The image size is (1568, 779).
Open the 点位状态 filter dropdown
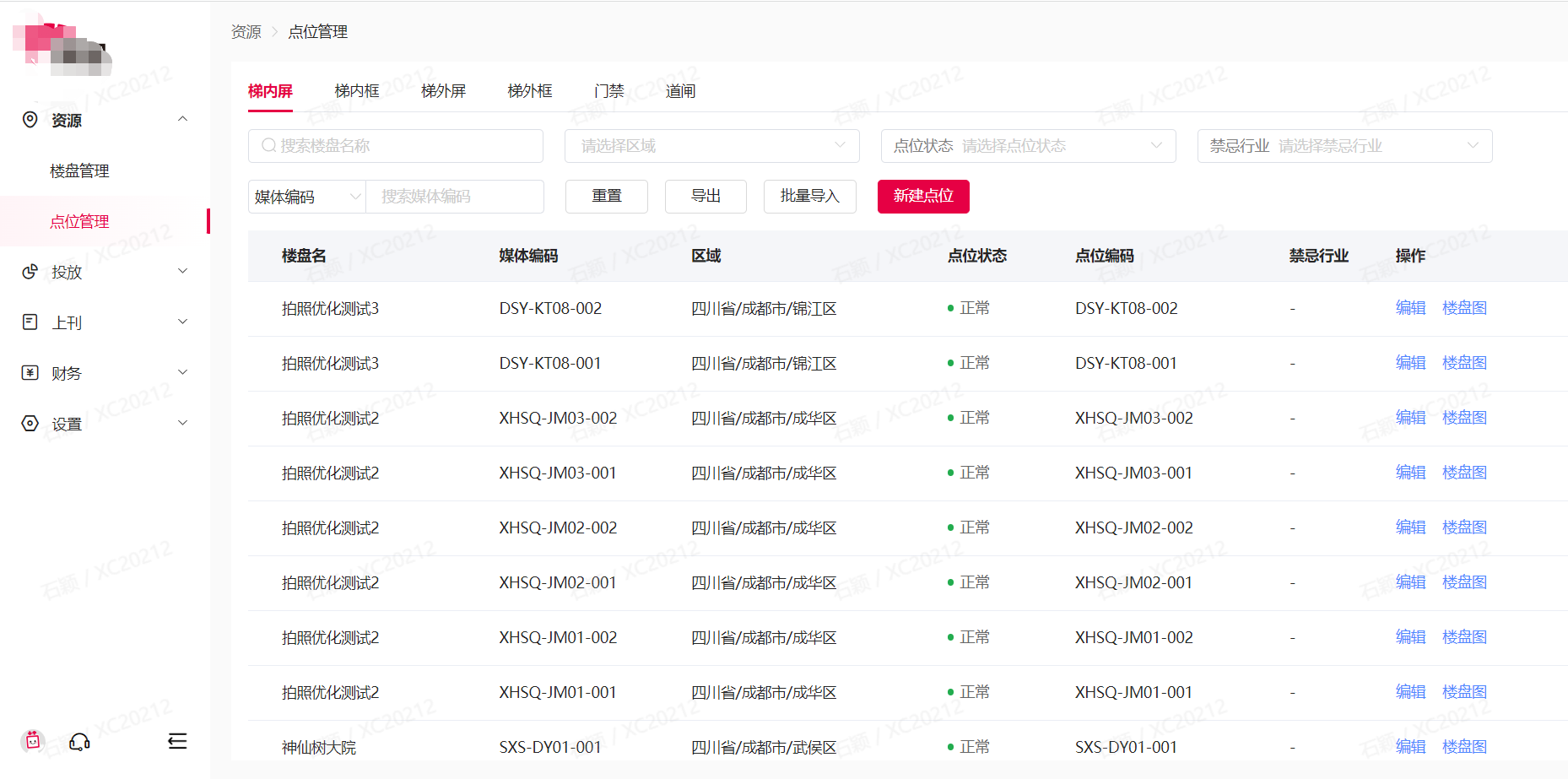pos(1029,146)
